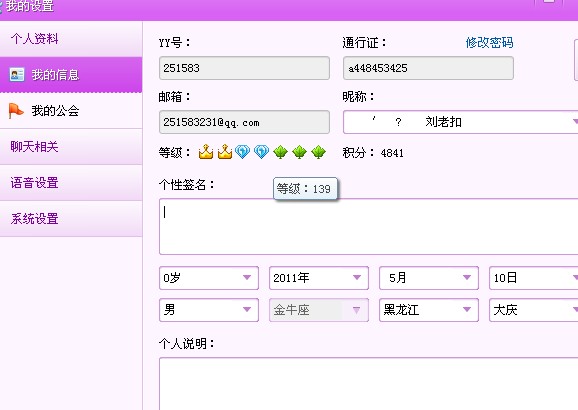Click the orange flag icon for 我的公会
The height and width of the screenshot is (410, 578).
point(16,111)
